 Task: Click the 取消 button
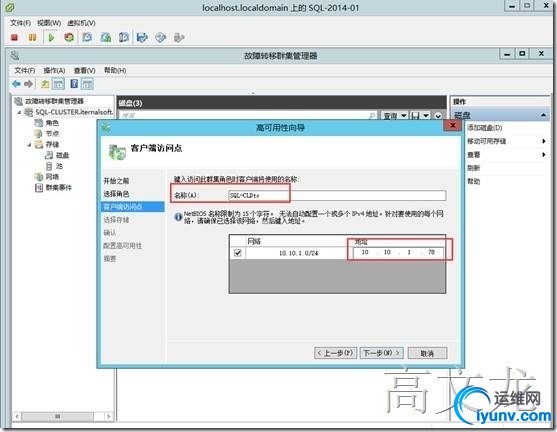pyautogui.click(x=427, y=353)
